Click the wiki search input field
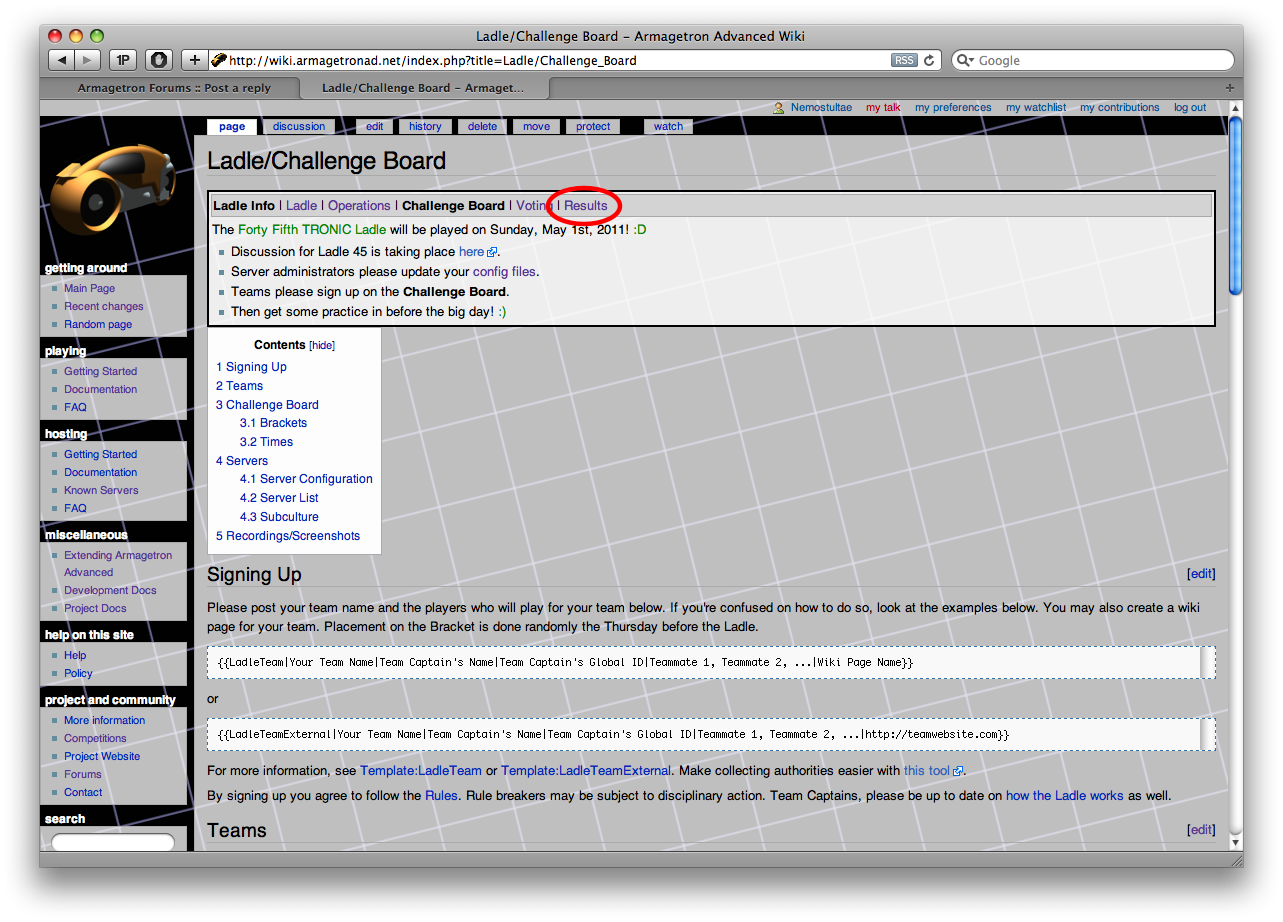 coord(113,841)
